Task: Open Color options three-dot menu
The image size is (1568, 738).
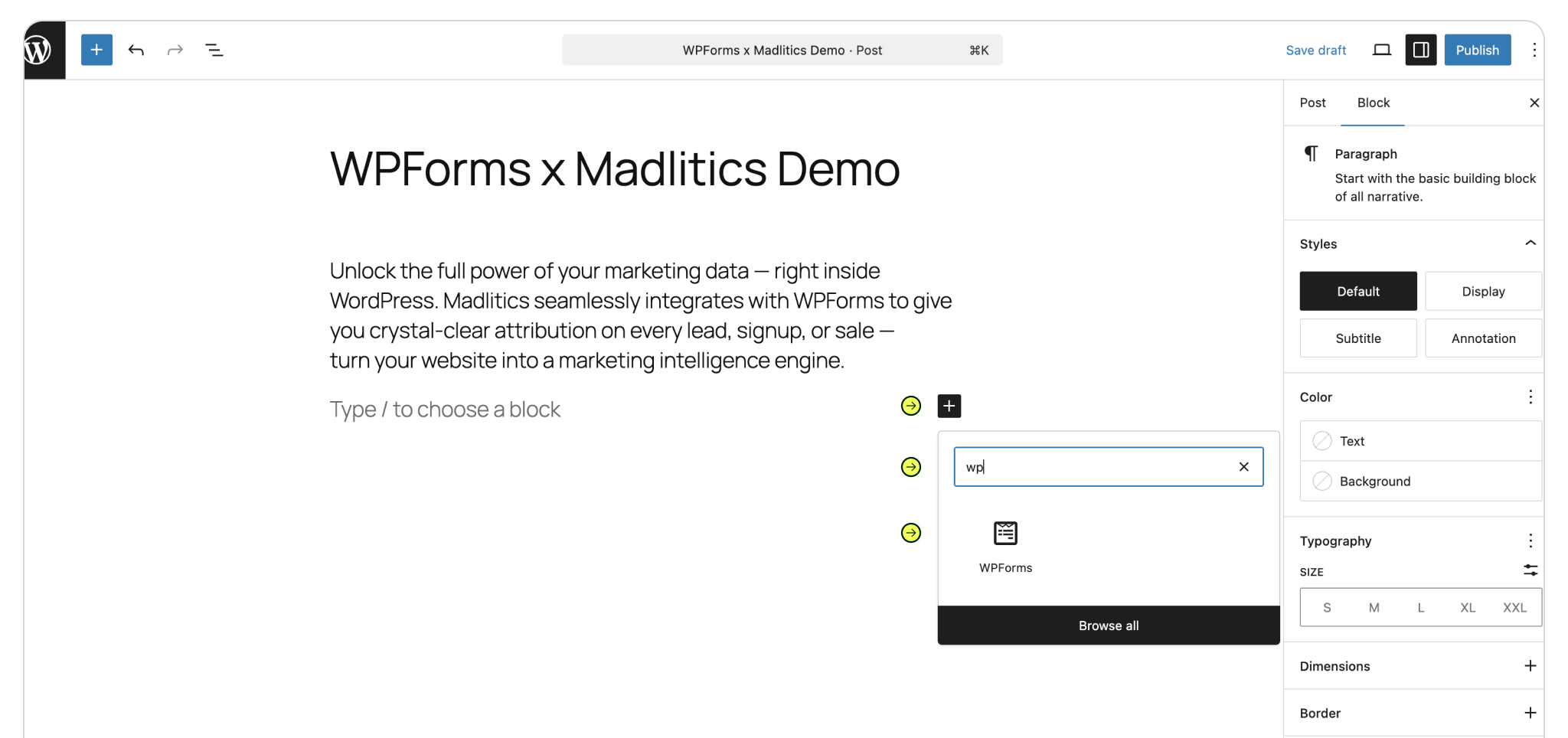Action: click(x=1530, y=397)
